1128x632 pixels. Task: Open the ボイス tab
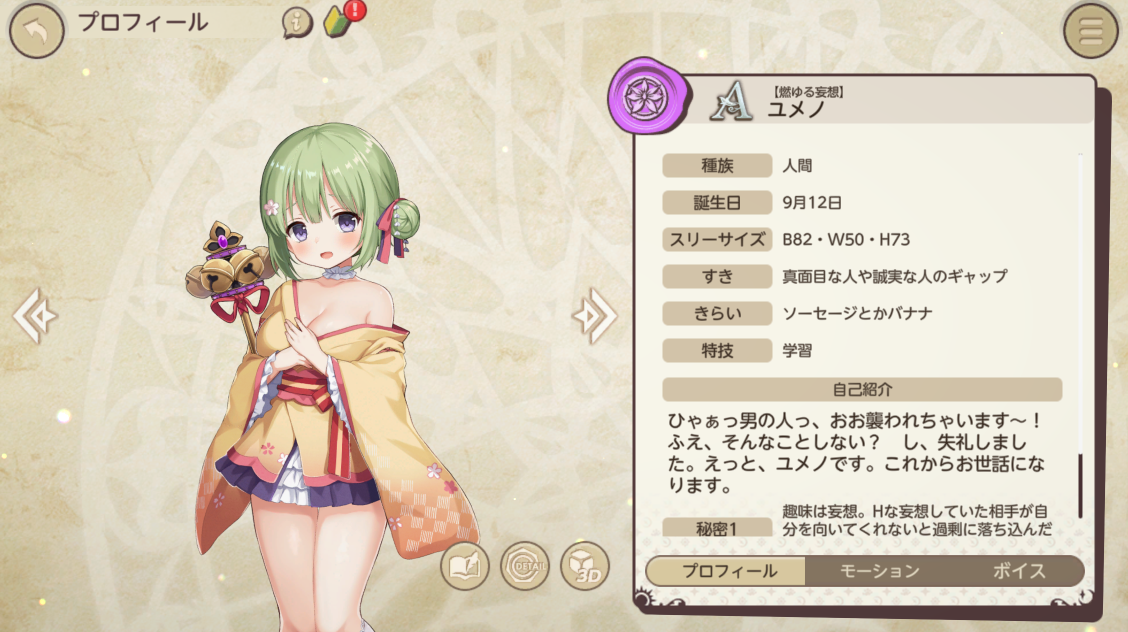point(1018,571)
